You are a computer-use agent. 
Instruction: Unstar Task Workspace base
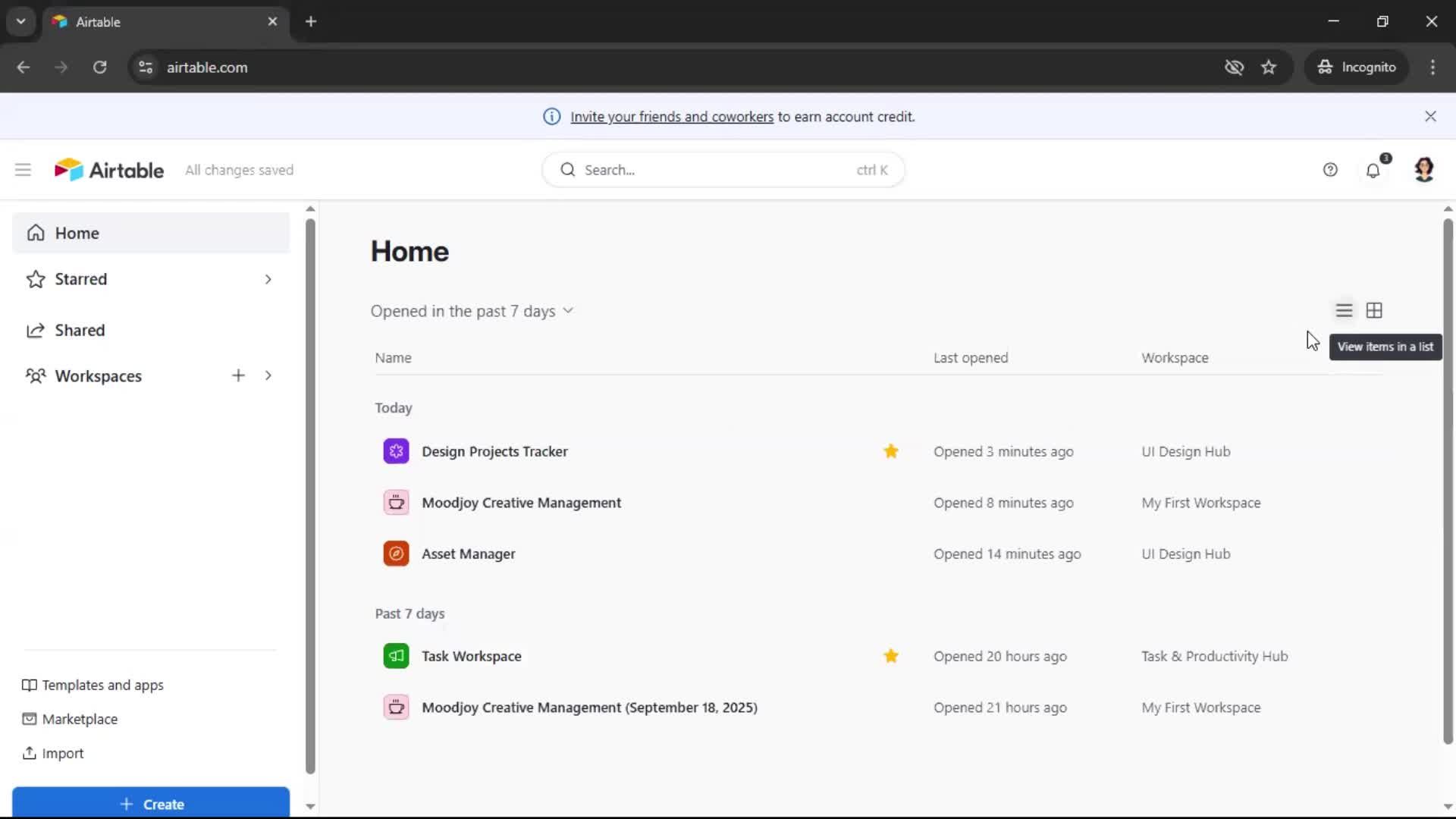pyautogui.click(x=891, y=657)
